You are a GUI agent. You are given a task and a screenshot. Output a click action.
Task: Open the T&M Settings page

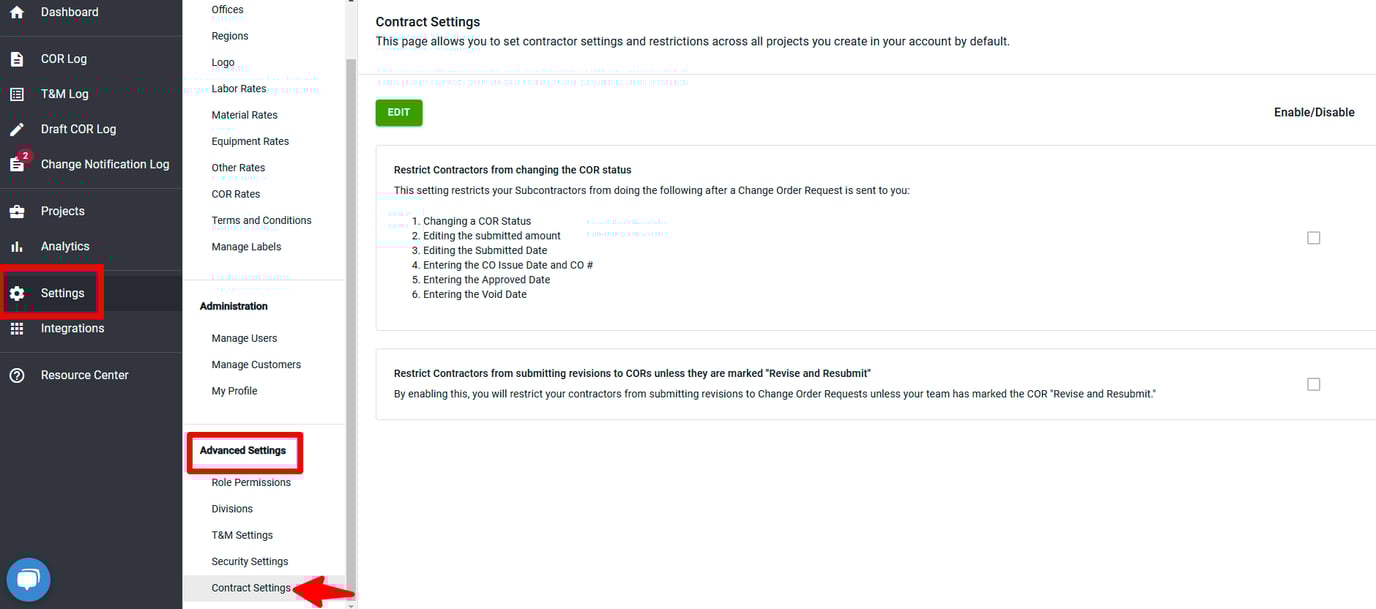tap(242, 536)
